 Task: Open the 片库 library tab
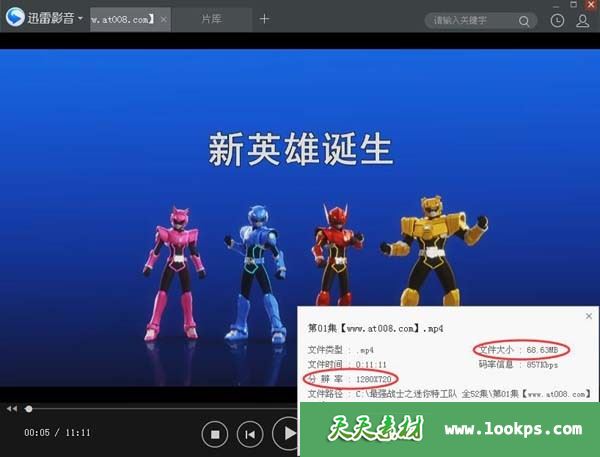(x=211, y=19)
